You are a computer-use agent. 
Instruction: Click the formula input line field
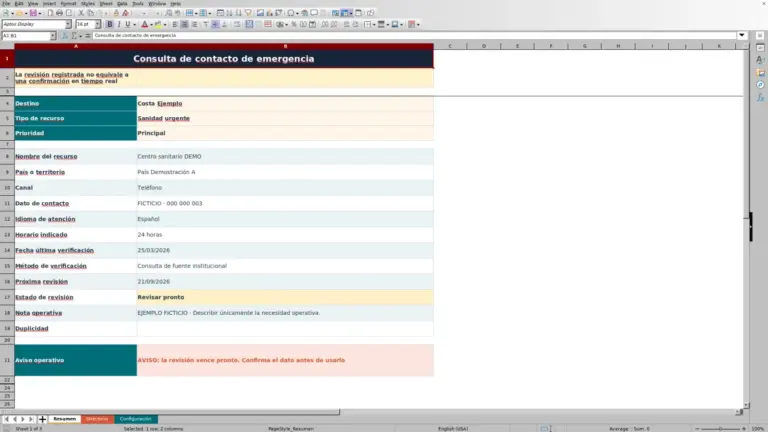pos(414,35)
